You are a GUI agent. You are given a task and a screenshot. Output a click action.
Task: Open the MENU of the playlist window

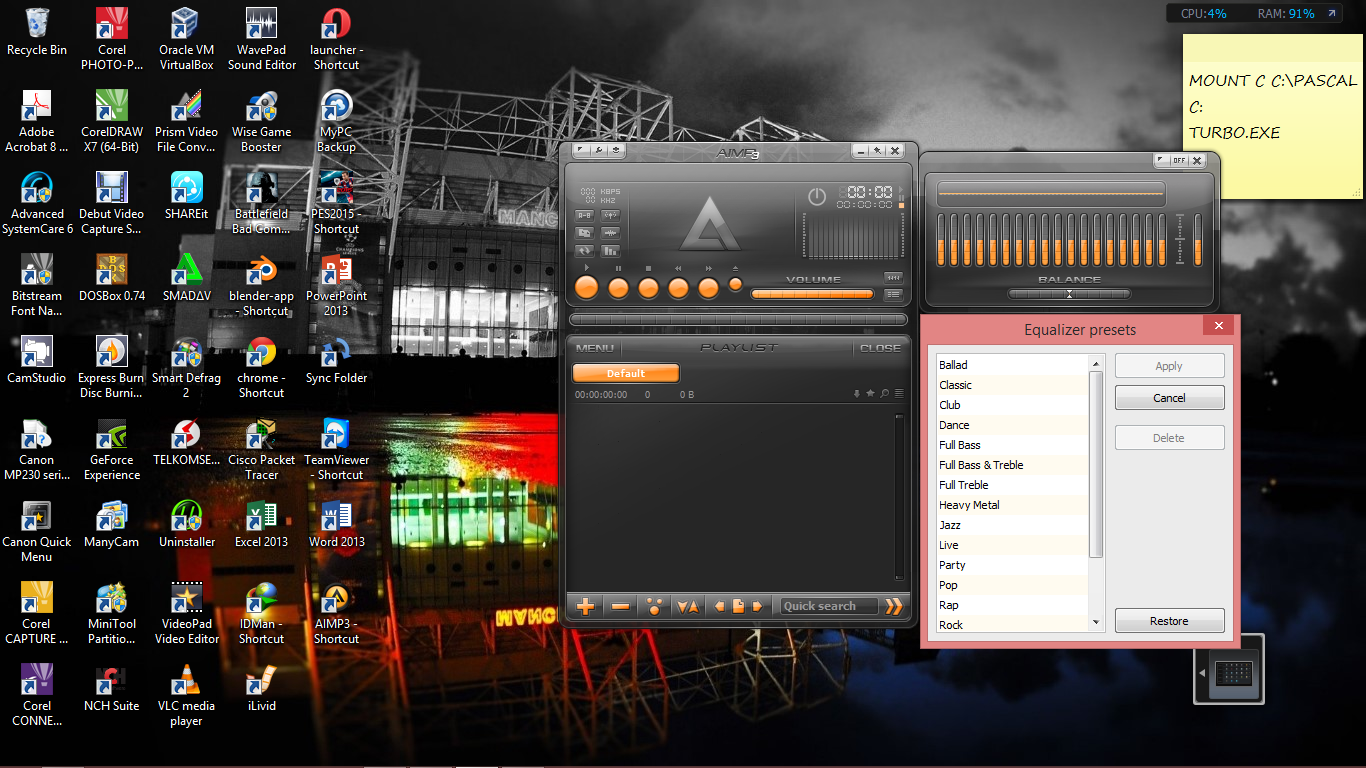click(594, 348)
